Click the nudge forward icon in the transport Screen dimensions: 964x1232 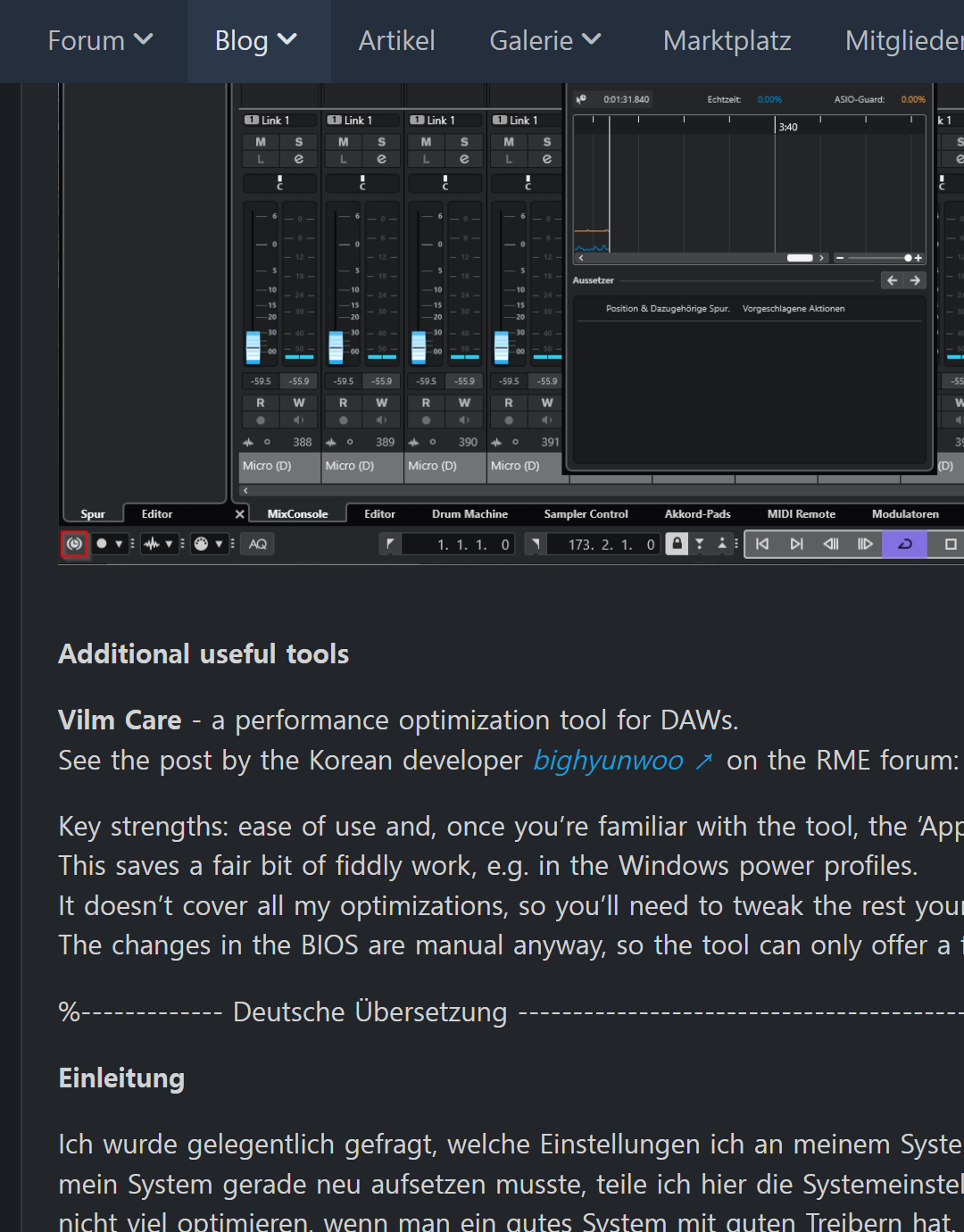pos(865,544)
